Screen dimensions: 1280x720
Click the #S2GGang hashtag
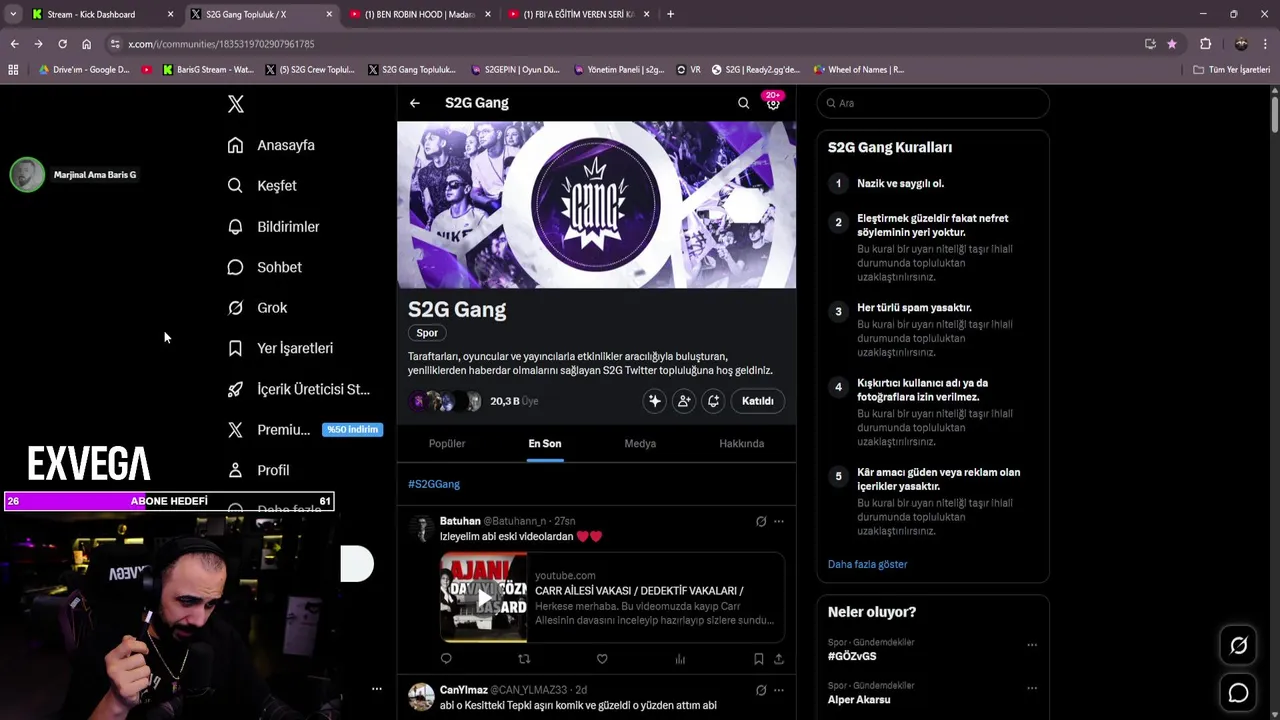[x=434, y=484]
